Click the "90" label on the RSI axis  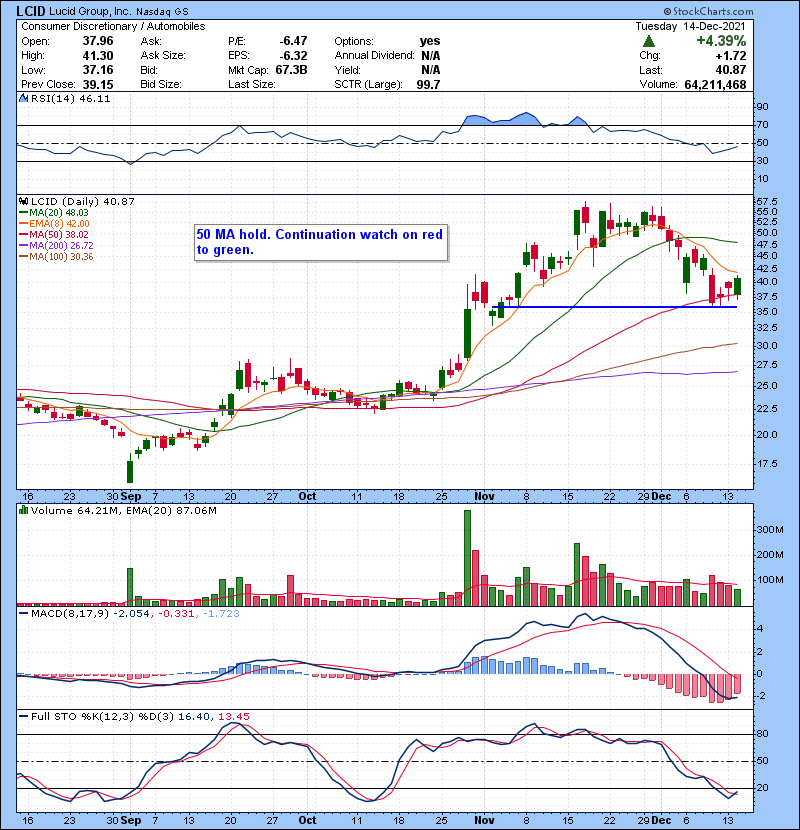762,107
